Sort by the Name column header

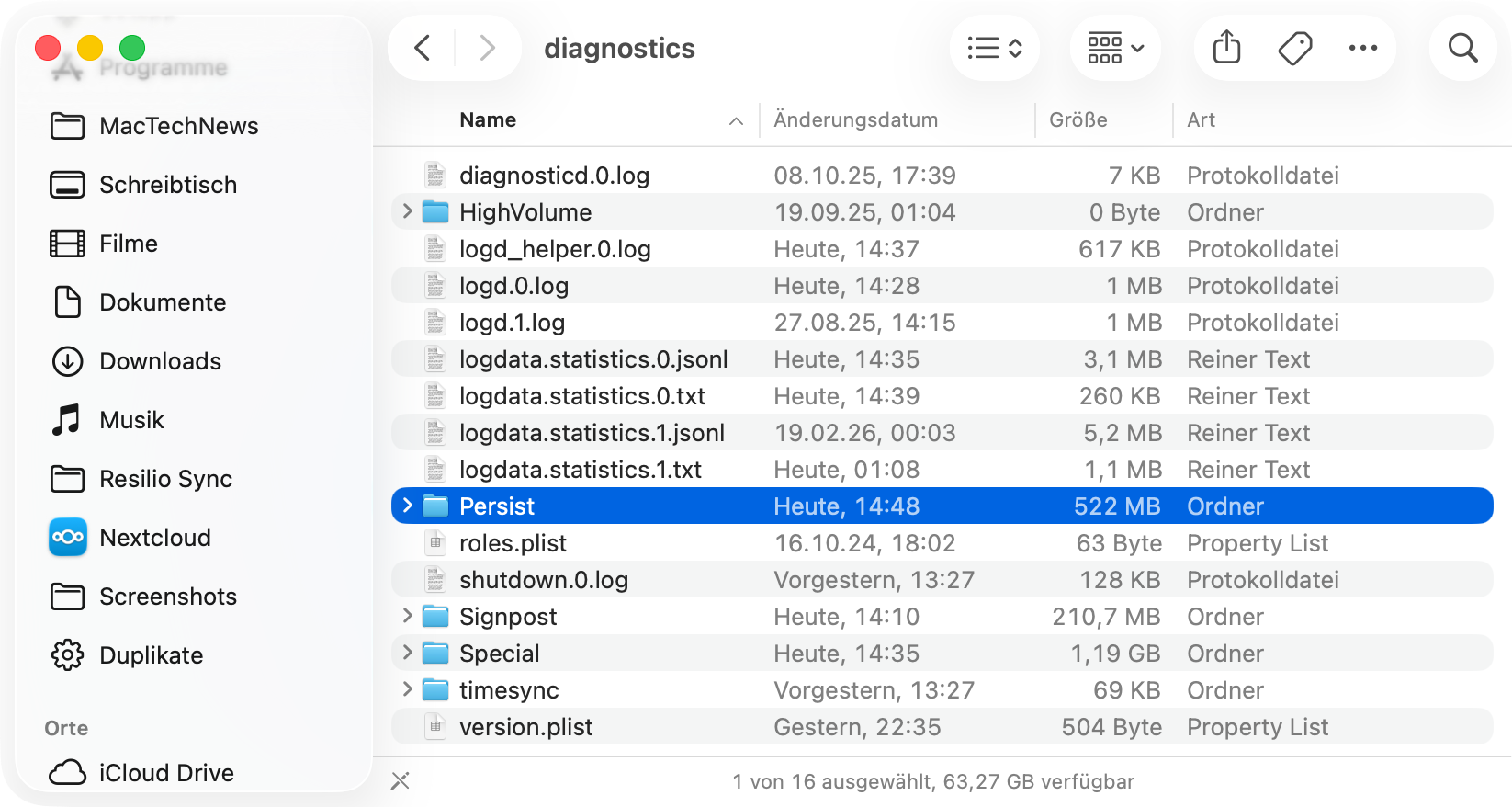coord(488,120)
